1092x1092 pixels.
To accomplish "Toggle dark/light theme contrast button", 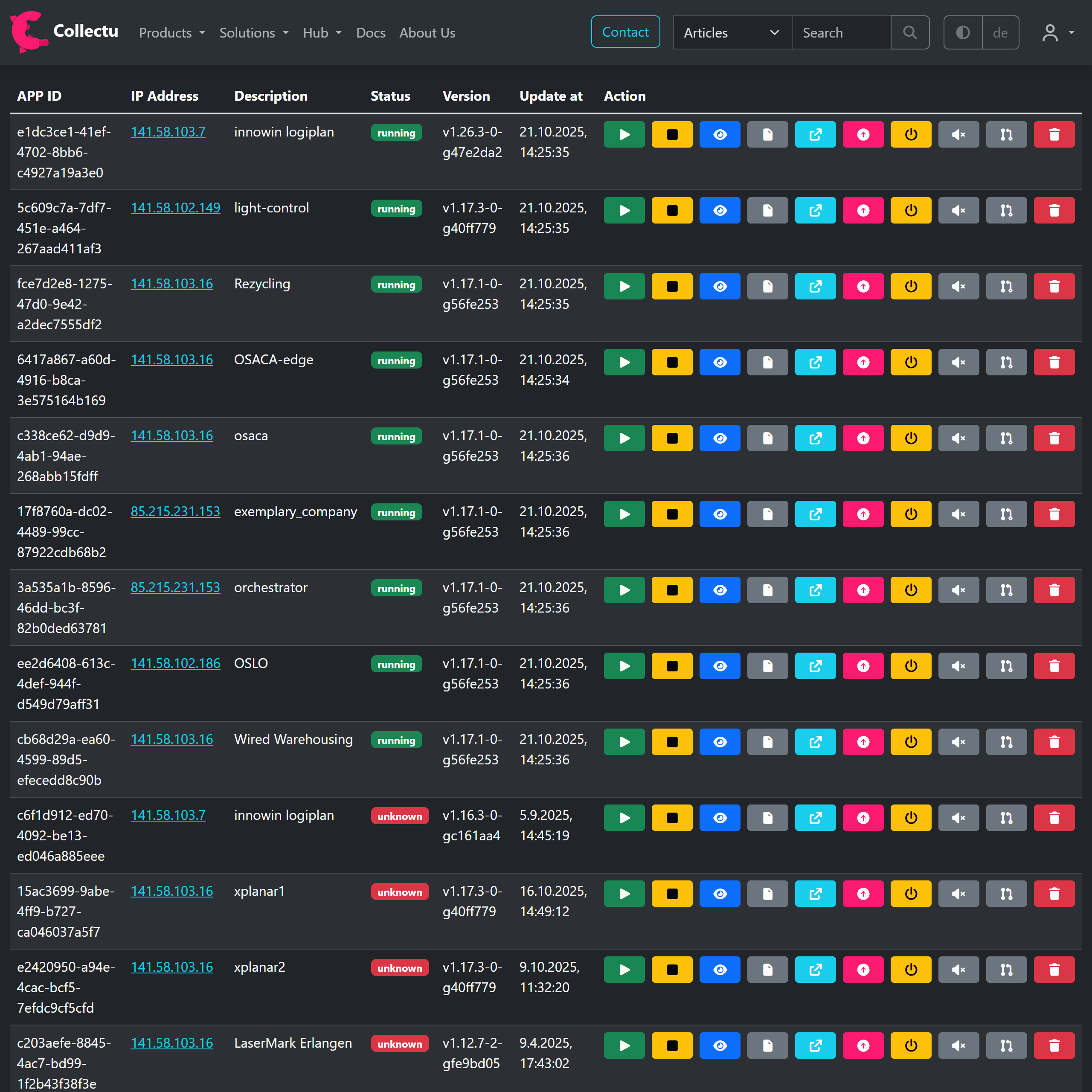I will 963,33.
